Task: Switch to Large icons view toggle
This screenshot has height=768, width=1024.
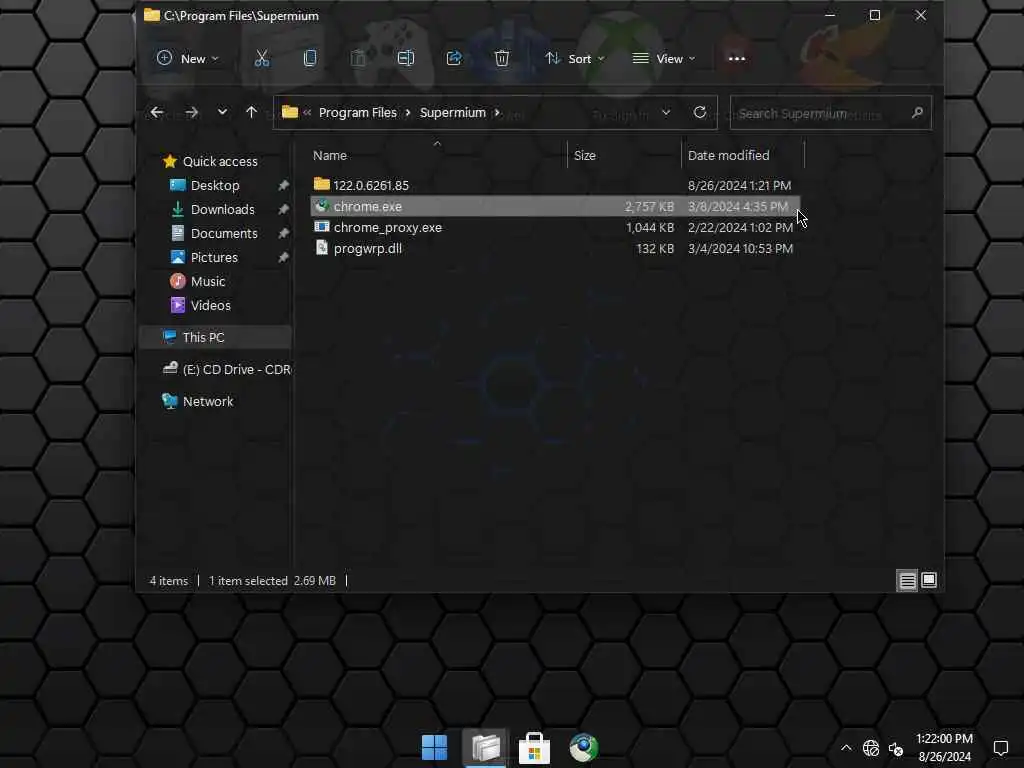Action: coord(929,580)
